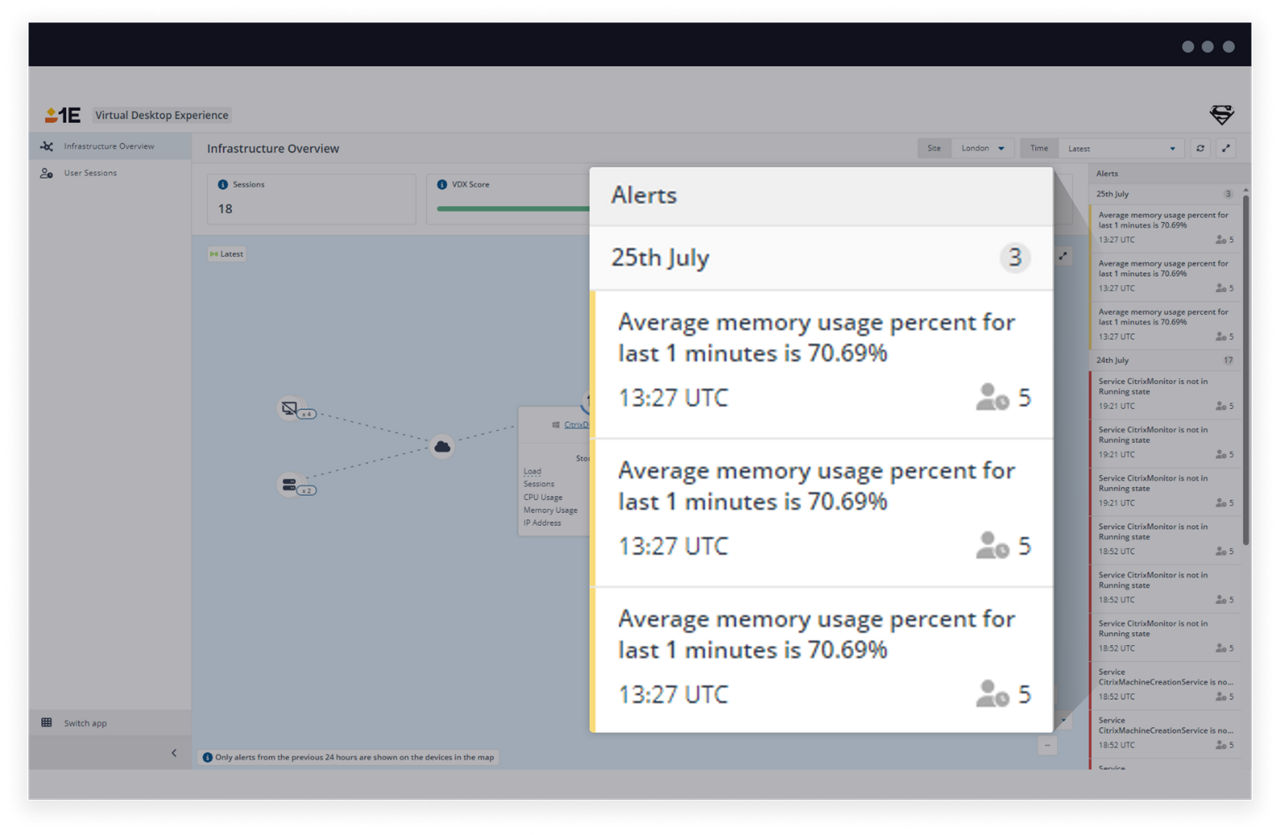Click the count badge 17 beside 24th July
Viewport: 1280px width, 835px height.
pos(1228,360)
